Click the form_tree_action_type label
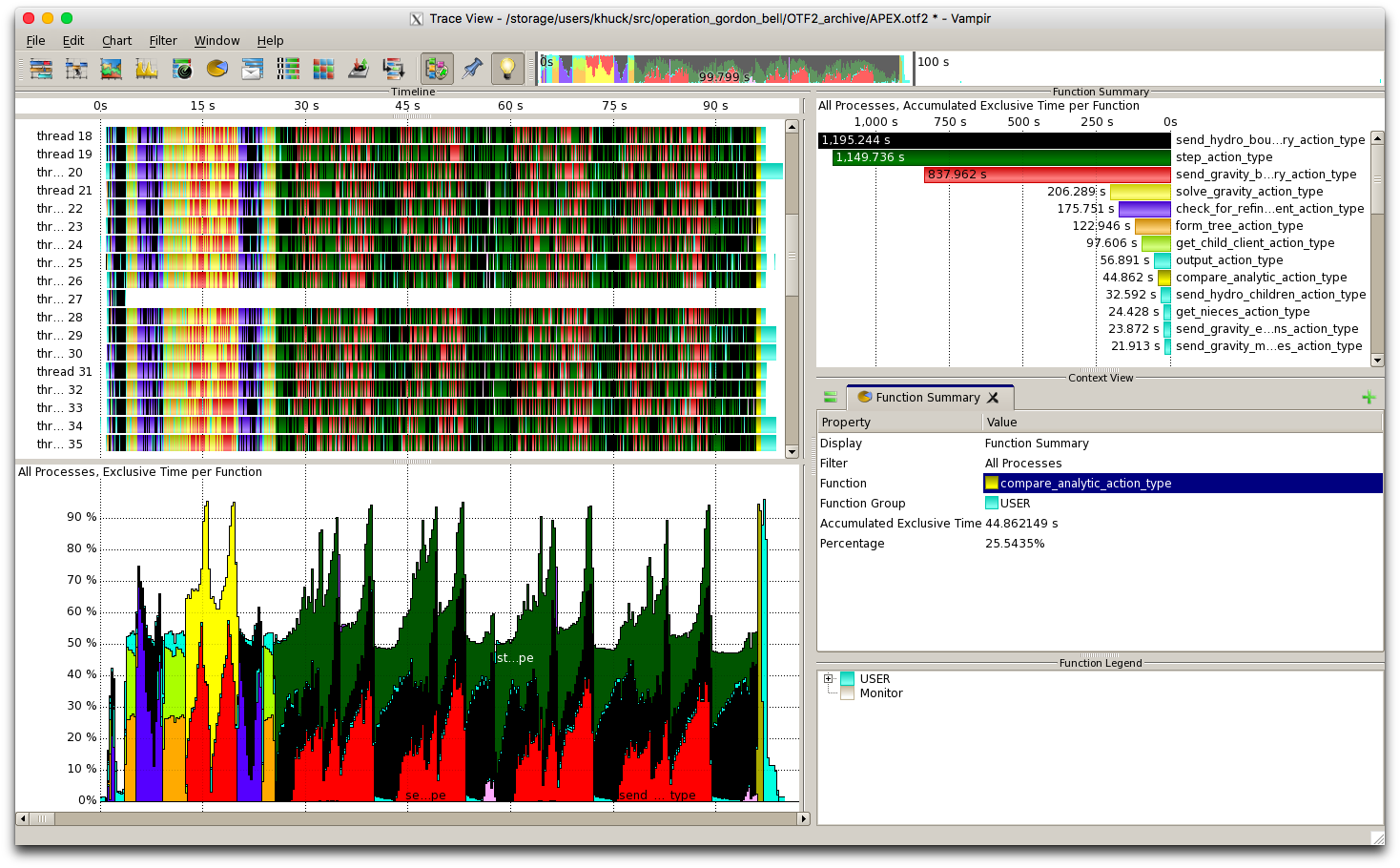The image size is (1400, 868). pyautogui.click(x=1239, y=226)
